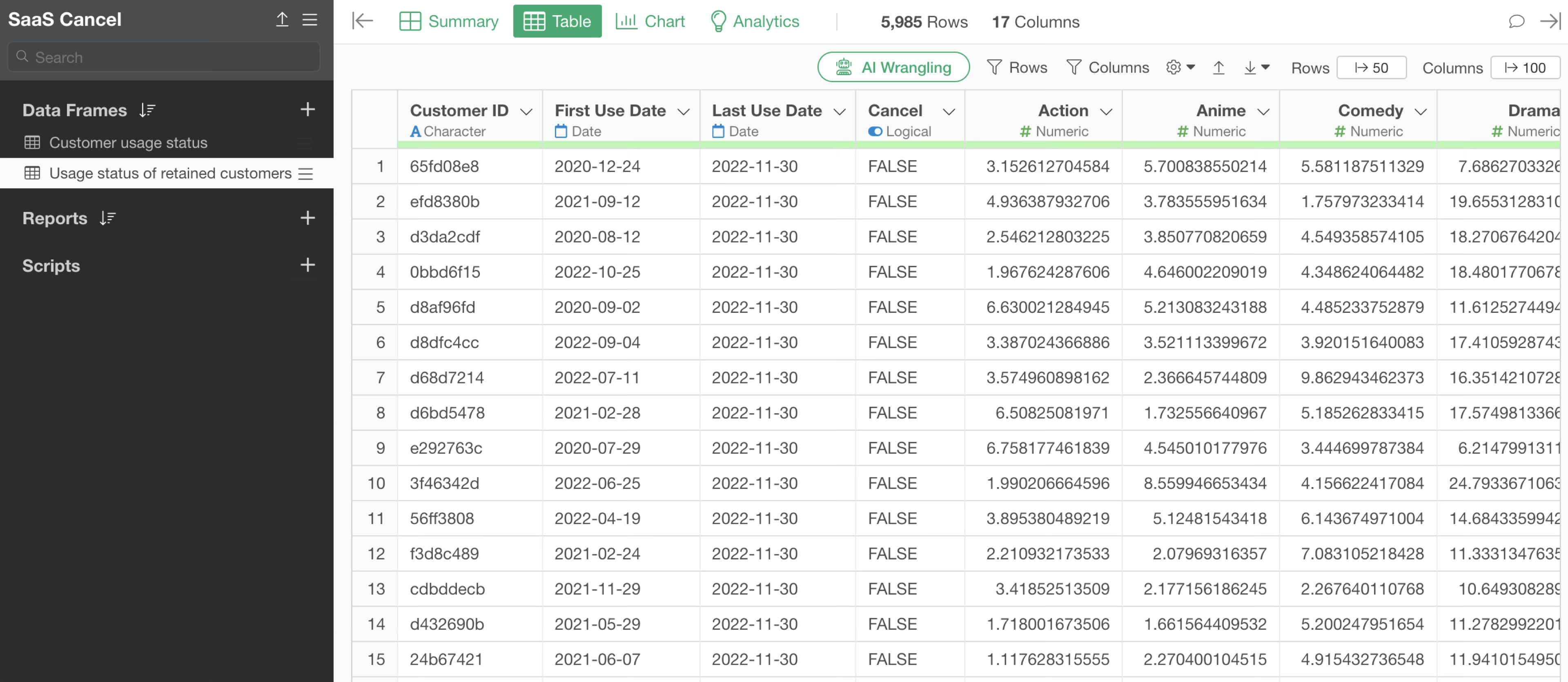Screen dimensions: 1568x682
Task: Click the export upload arrow in toolbar
Action: [1218, 68]
